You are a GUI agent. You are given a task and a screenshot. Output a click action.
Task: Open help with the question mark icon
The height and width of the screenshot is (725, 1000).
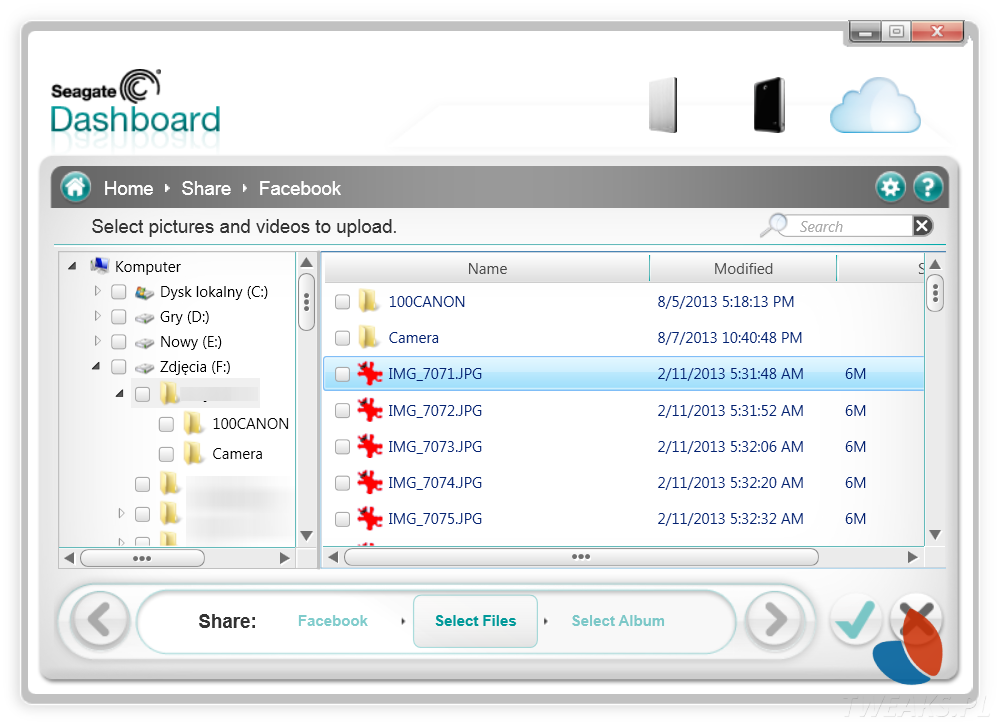928,187
